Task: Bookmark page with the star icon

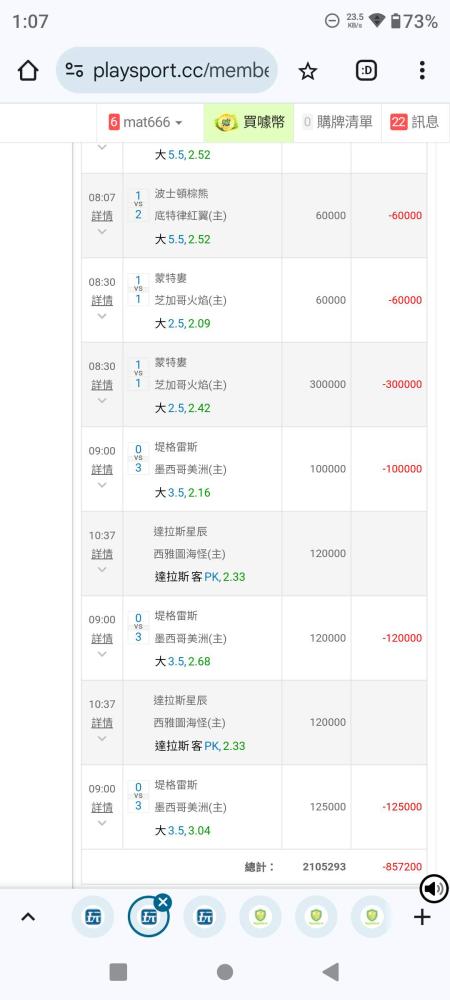Action: click(x=308, y=71)
